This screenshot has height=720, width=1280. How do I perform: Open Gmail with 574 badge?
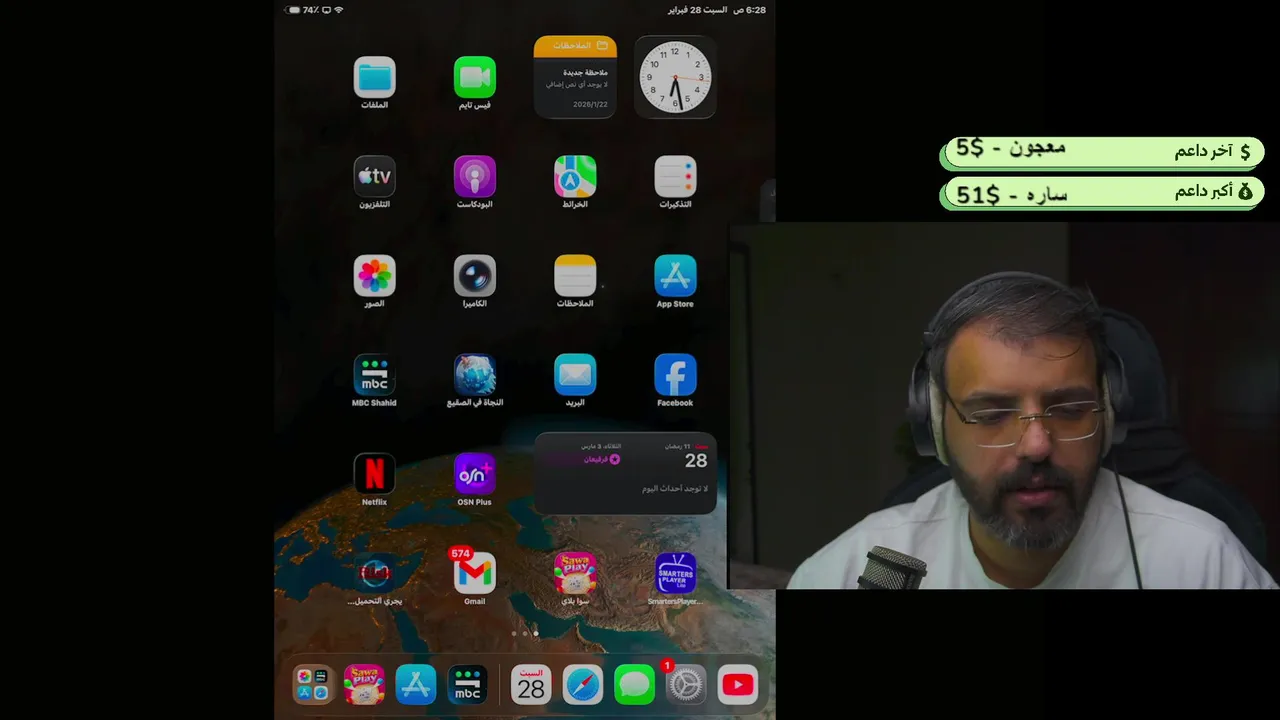click(x=474, y=573)
